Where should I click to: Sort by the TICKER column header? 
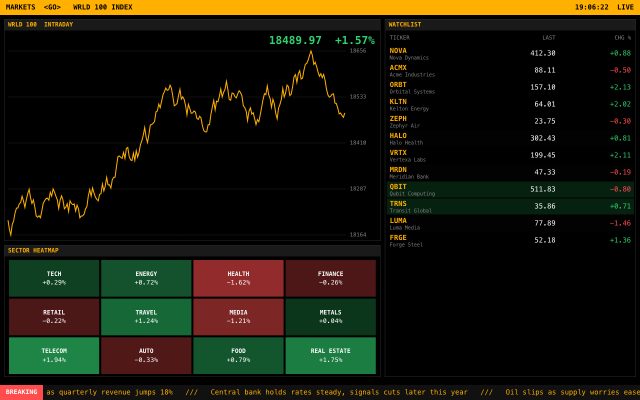pos(399,38)
